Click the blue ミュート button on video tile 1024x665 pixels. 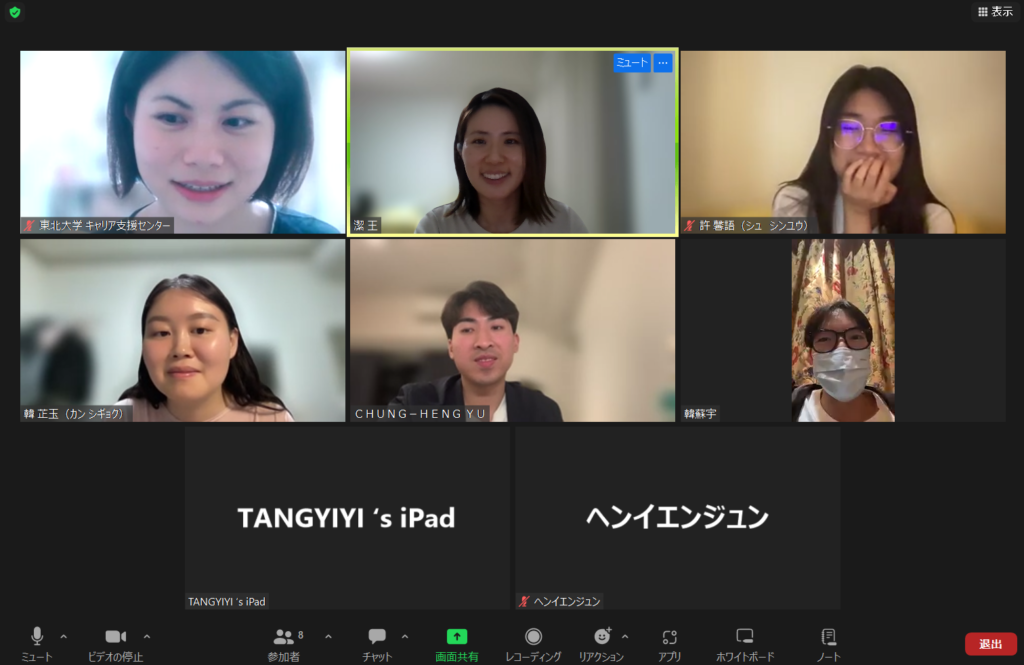(631, 62)
